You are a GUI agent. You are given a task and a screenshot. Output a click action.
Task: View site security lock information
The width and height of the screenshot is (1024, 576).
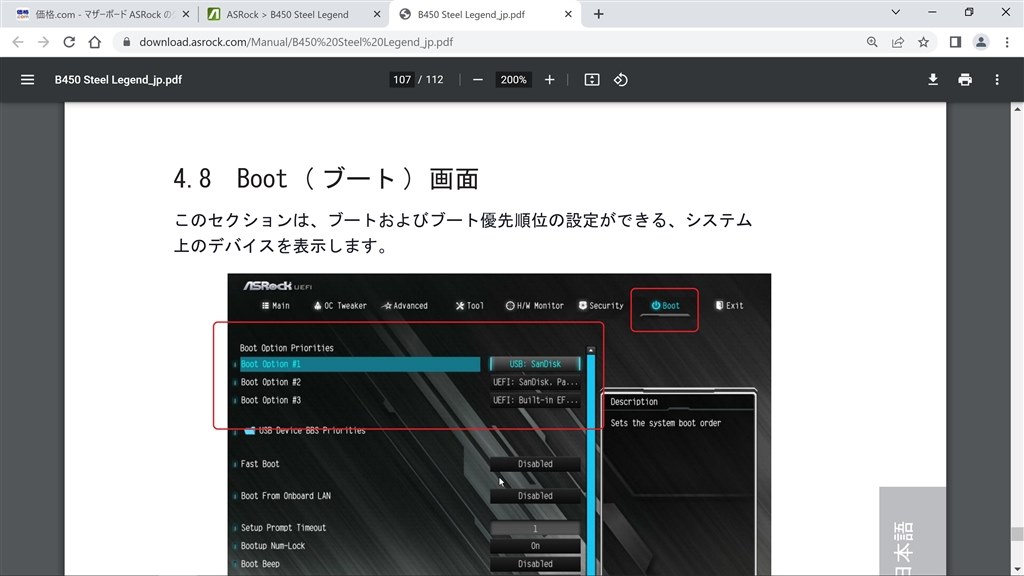[127, 42]
